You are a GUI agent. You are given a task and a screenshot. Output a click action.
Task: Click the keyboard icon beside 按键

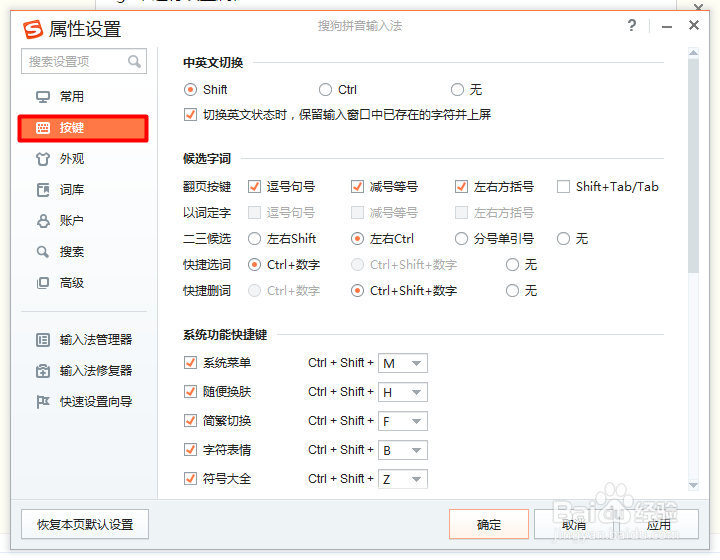point(43,128)
